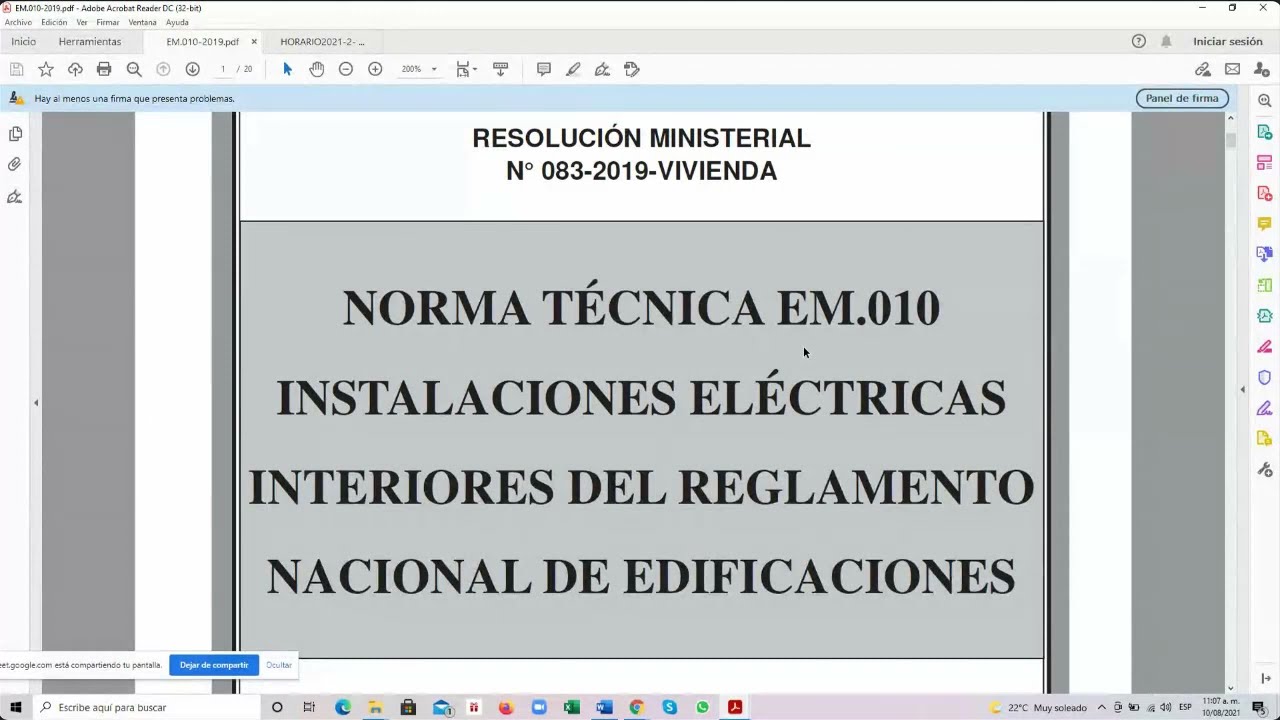The width and height of the screenshot is (1280, 720).
Task: Open the Ver menu
Action: pos(82,22)
